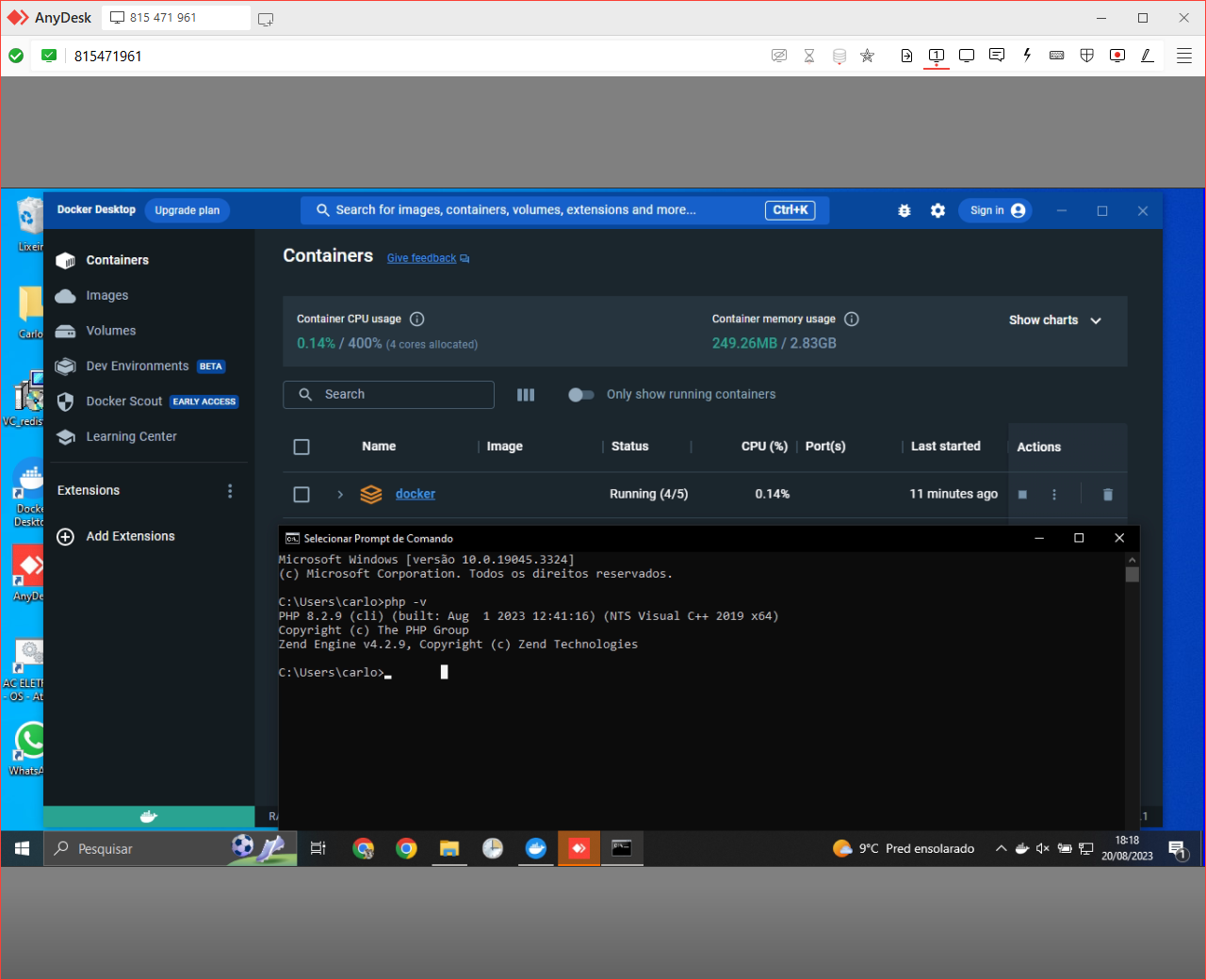Open AnyDesk chat panel icon
The image size is (1206, 980).
[997, 56]
